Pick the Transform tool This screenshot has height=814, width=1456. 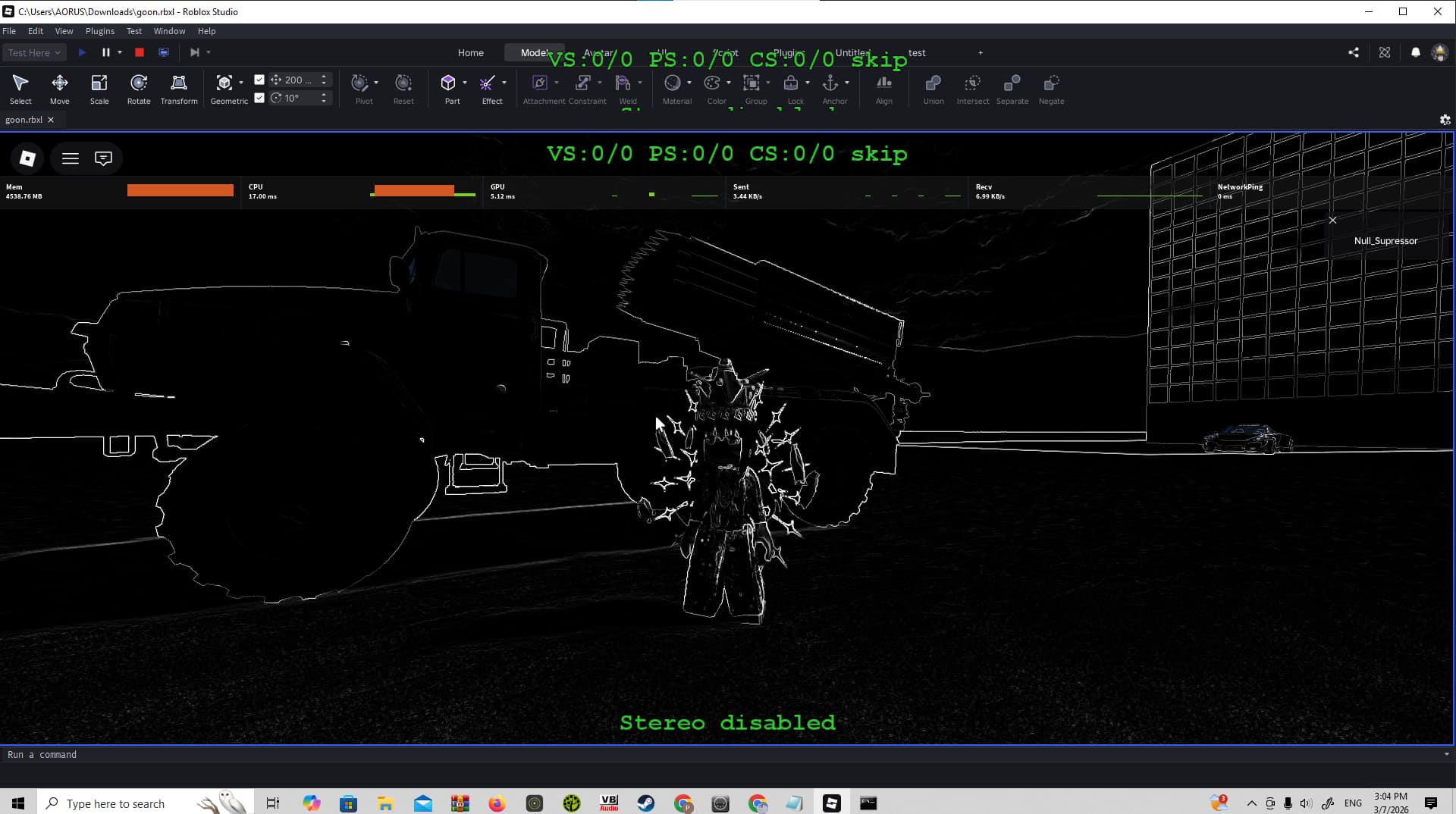(179, 89)
